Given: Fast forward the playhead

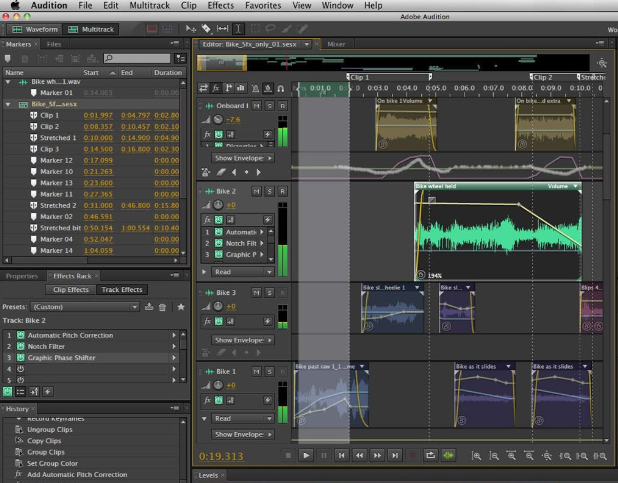Looking at the screenshot, I should [x=377, y=455].
